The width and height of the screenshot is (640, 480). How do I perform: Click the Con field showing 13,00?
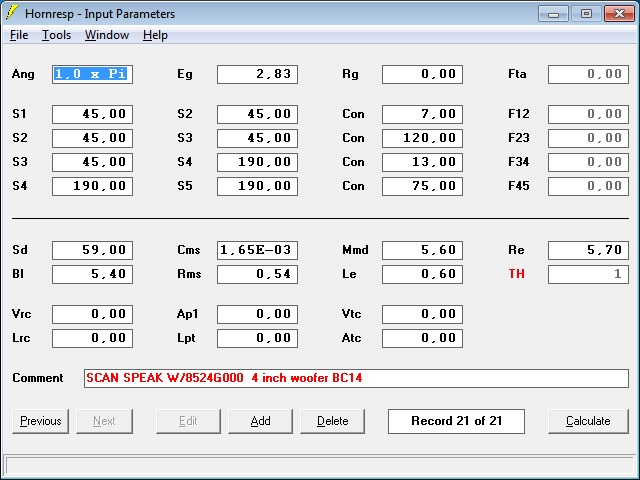422,162
